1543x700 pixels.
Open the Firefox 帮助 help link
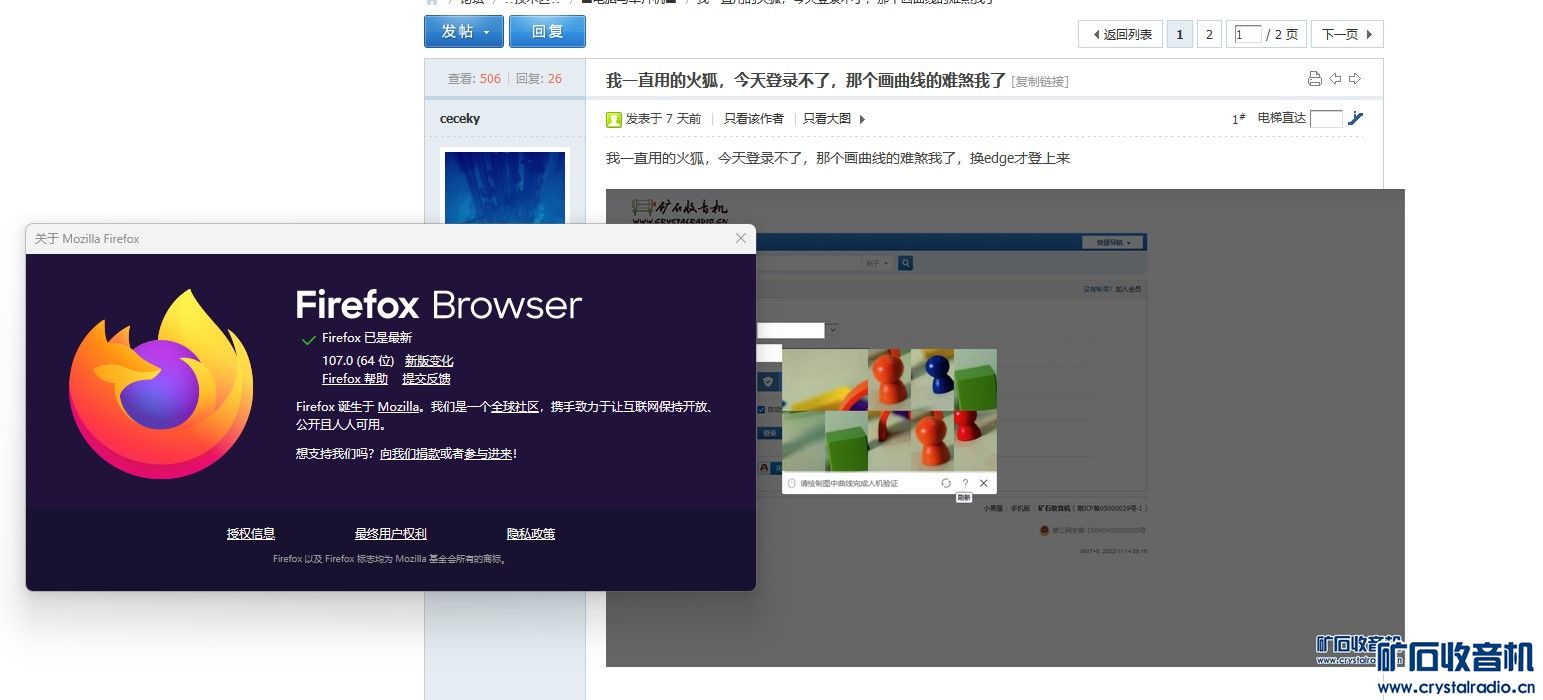click(x=355, y=379)
